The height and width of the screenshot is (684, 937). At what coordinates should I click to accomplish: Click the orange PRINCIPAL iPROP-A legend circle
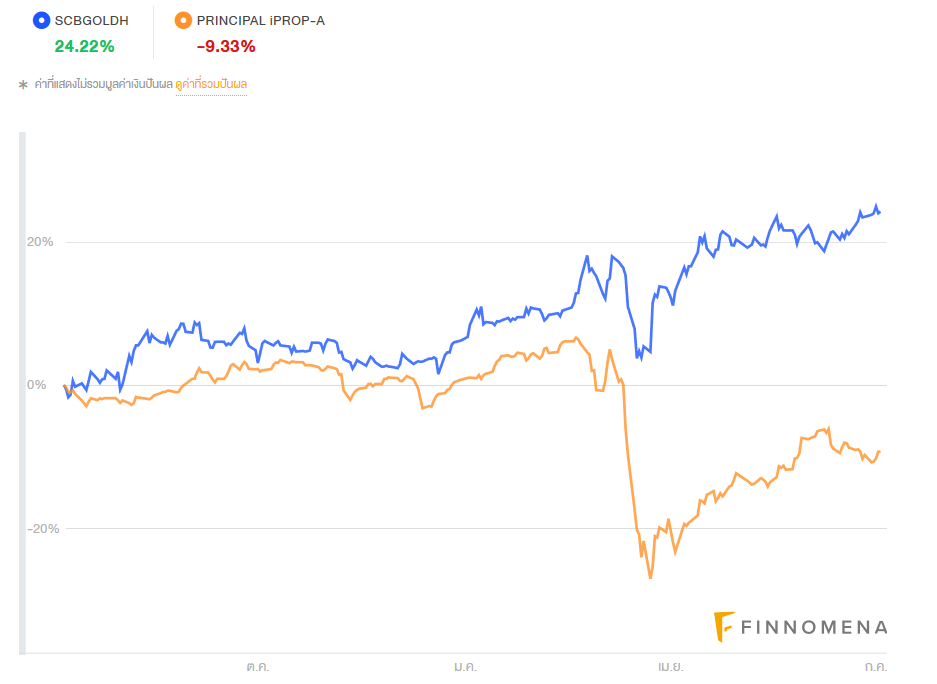tap(183, 20)
